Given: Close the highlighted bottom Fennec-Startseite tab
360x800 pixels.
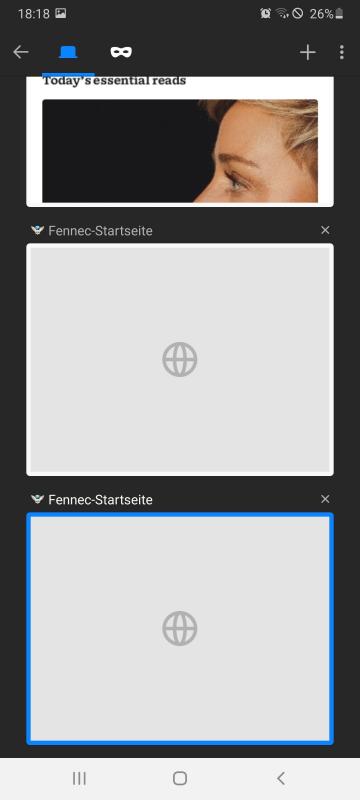Looking at the screenshot, I should [325, 499].
